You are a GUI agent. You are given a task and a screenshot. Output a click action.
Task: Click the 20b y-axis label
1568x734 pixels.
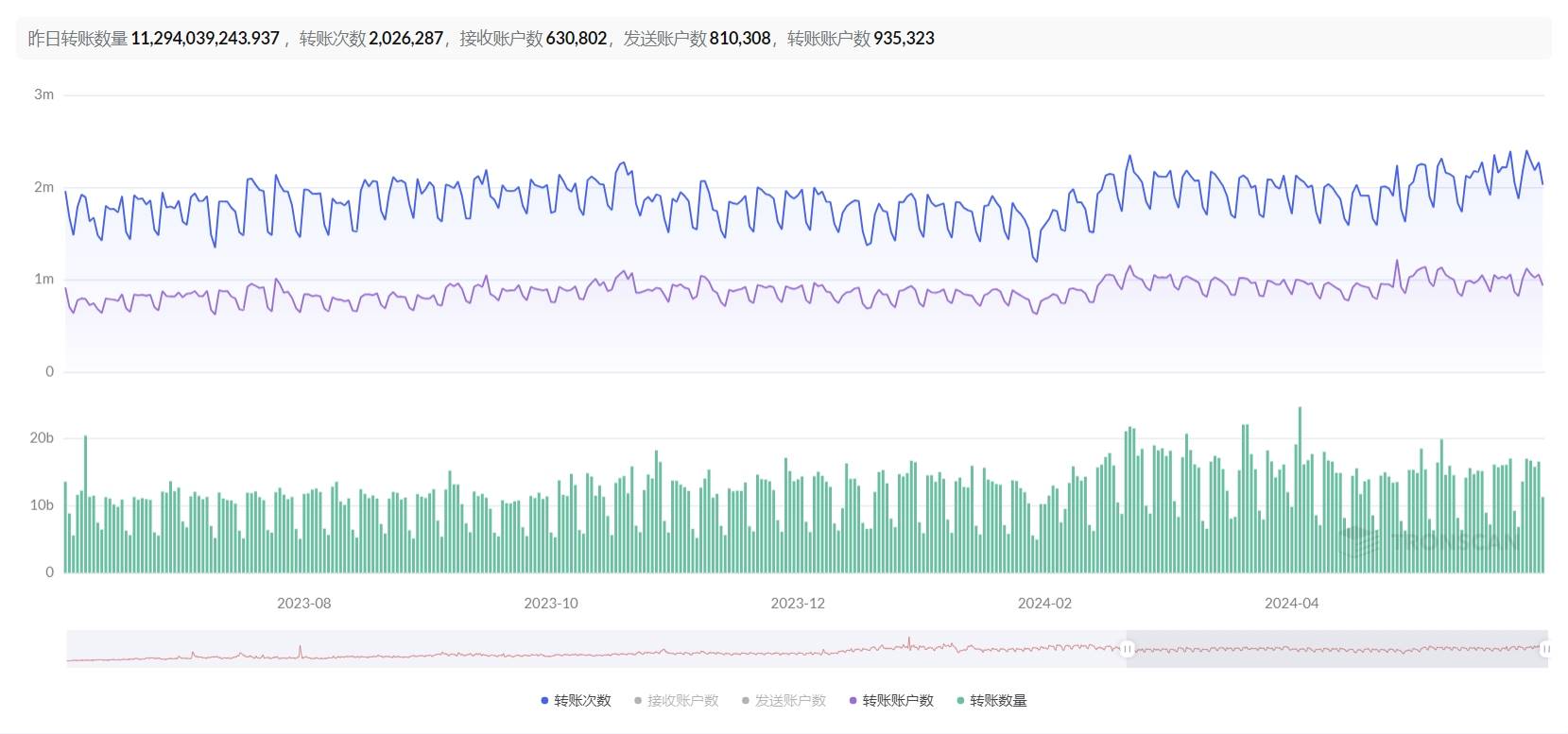tap(42, 438)
